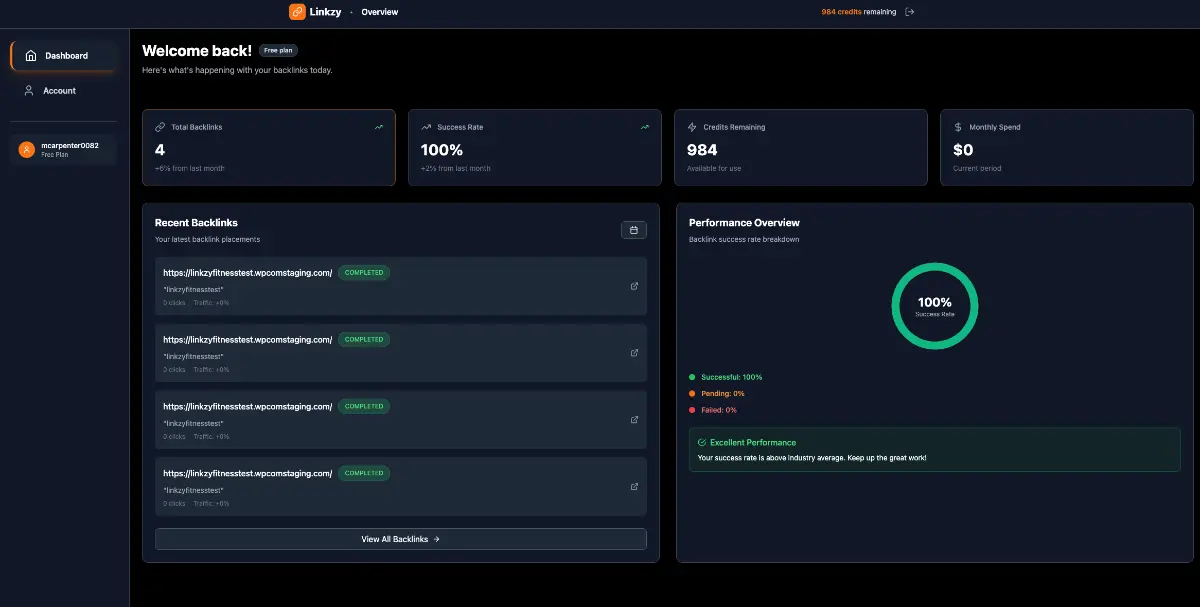Open external link icon of third backlink row
Image resolution: width=1200 pixels, height=607 pixels.
(634, 420)
